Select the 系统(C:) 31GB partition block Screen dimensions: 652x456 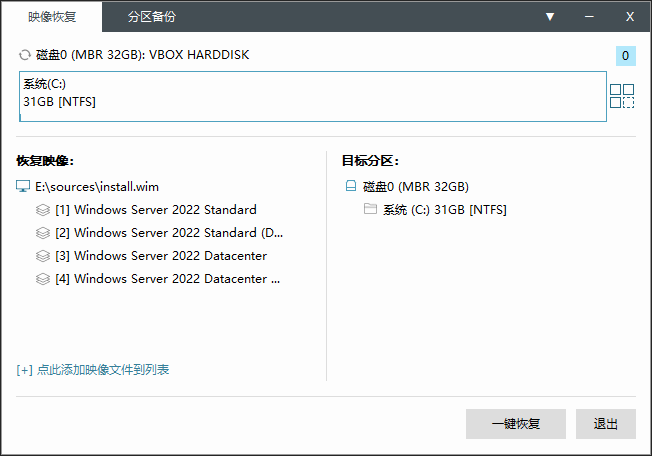tap(312, 96)
